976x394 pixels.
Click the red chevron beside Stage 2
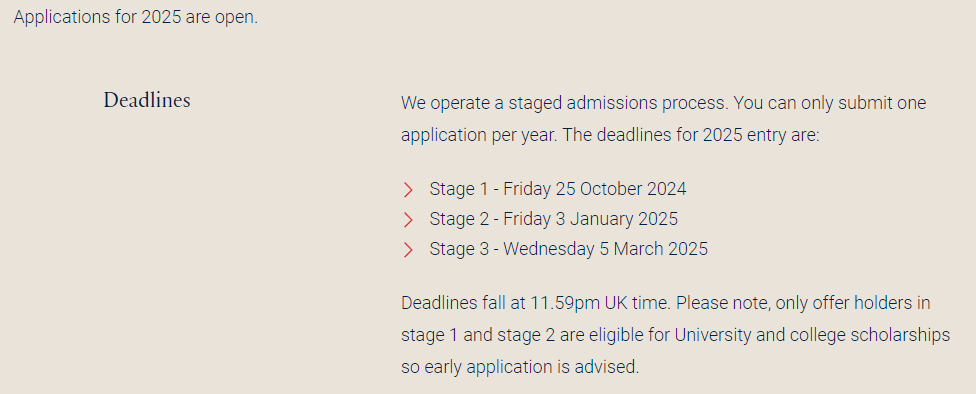(x=408, y=220)
